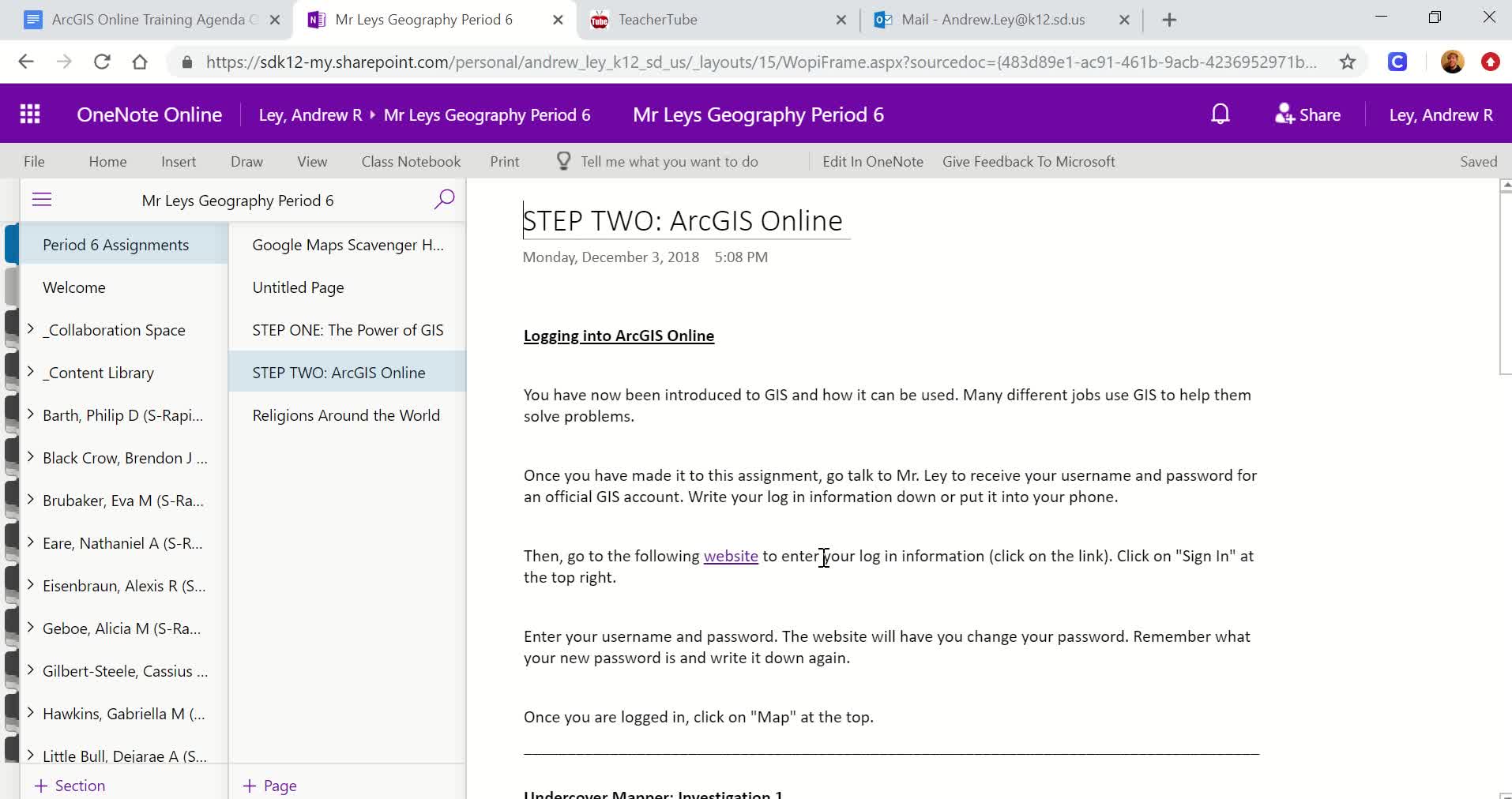Add a new Section

[70, 786]
